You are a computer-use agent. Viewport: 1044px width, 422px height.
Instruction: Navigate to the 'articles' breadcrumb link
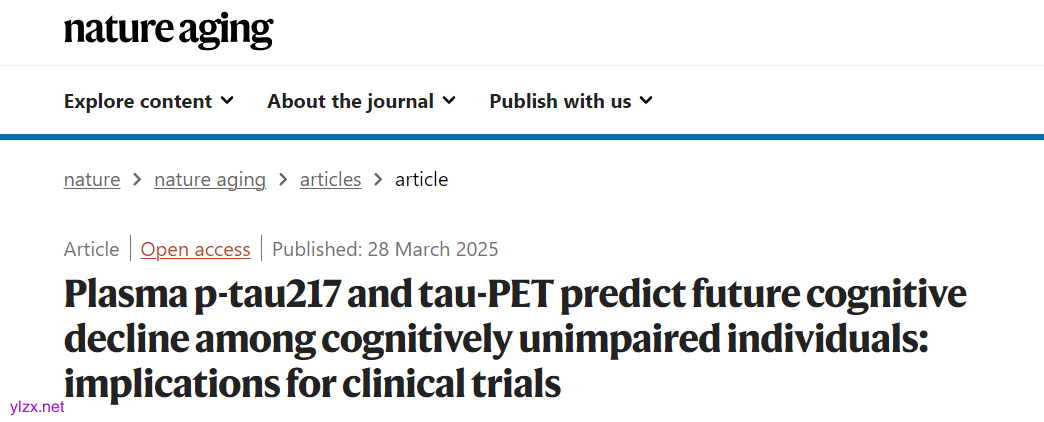click(330, 180)
